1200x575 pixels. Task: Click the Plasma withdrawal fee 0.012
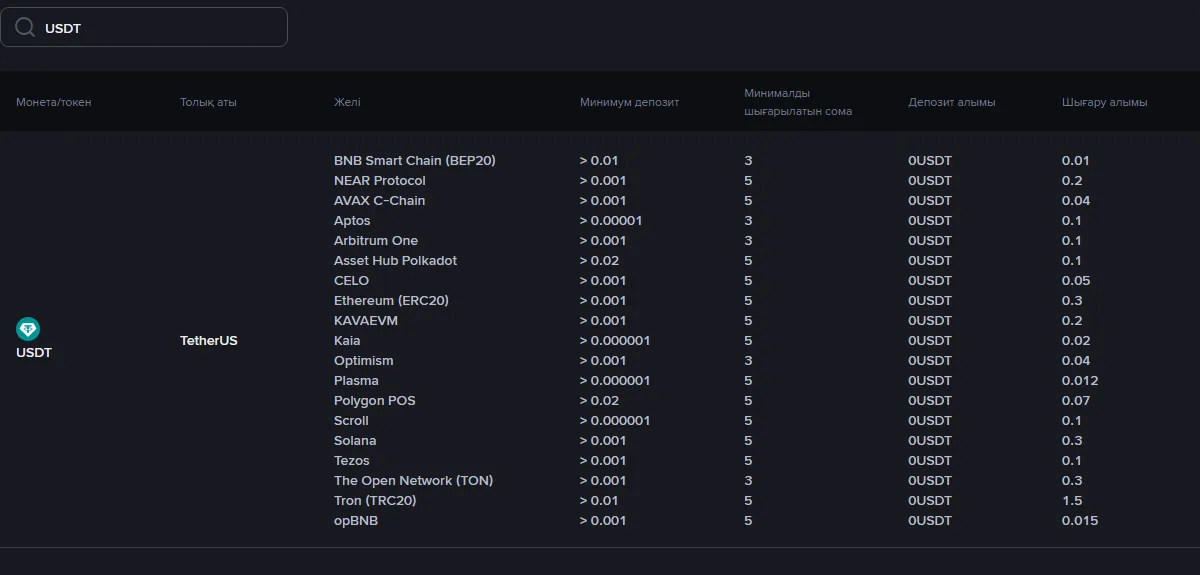(1080, 380)
